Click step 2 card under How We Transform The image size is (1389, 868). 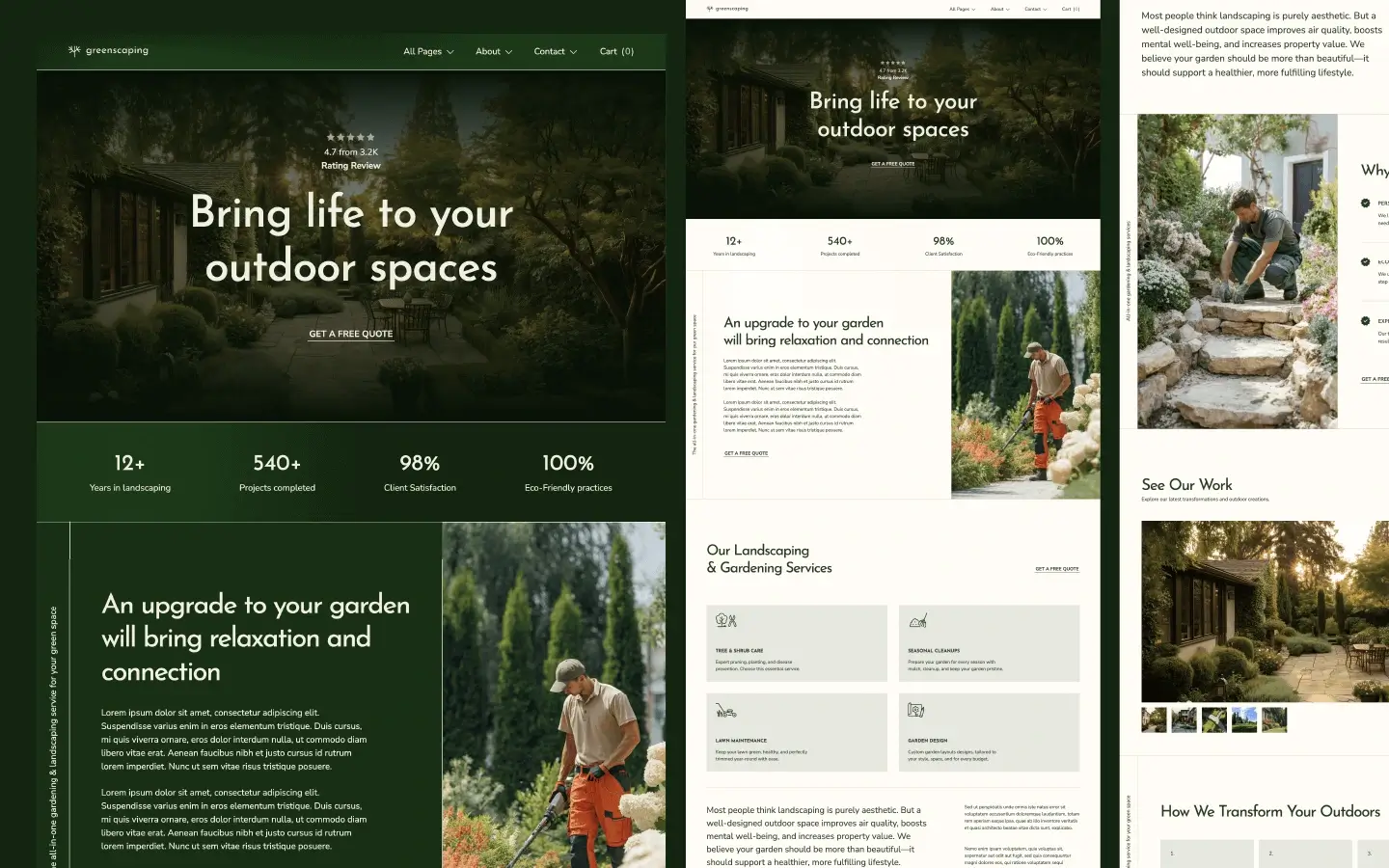(1306, 854)
